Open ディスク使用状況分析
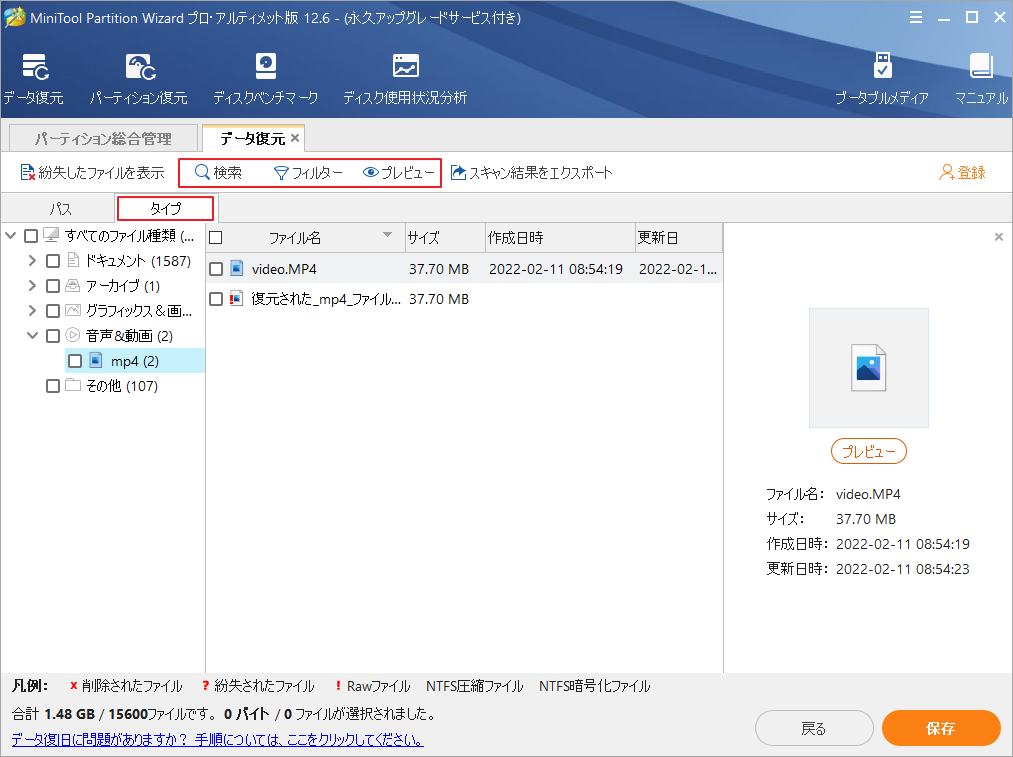Image resolution: width=1013 pixels, height=757 pixels. pos(405,77)
